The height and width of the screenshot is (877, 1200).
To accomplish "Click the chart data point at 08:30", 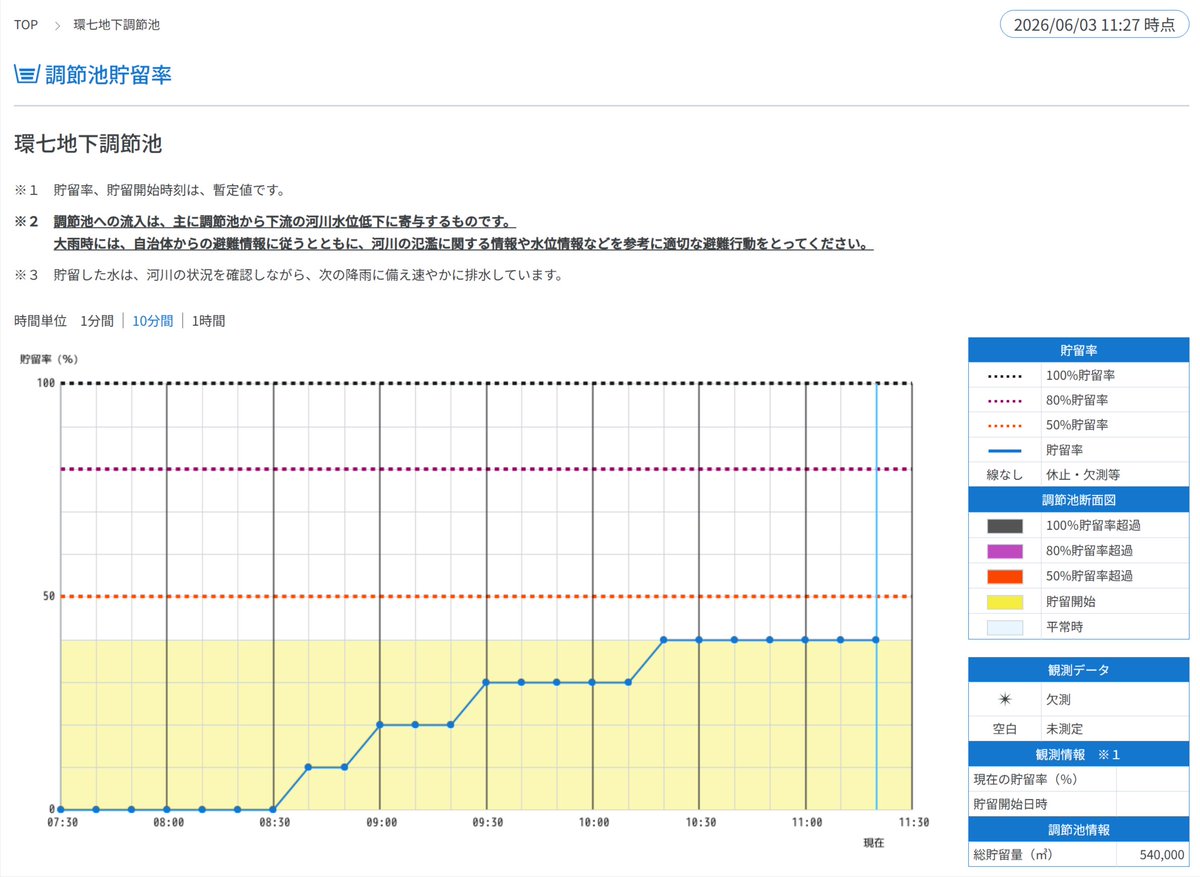I will (273, 809).
